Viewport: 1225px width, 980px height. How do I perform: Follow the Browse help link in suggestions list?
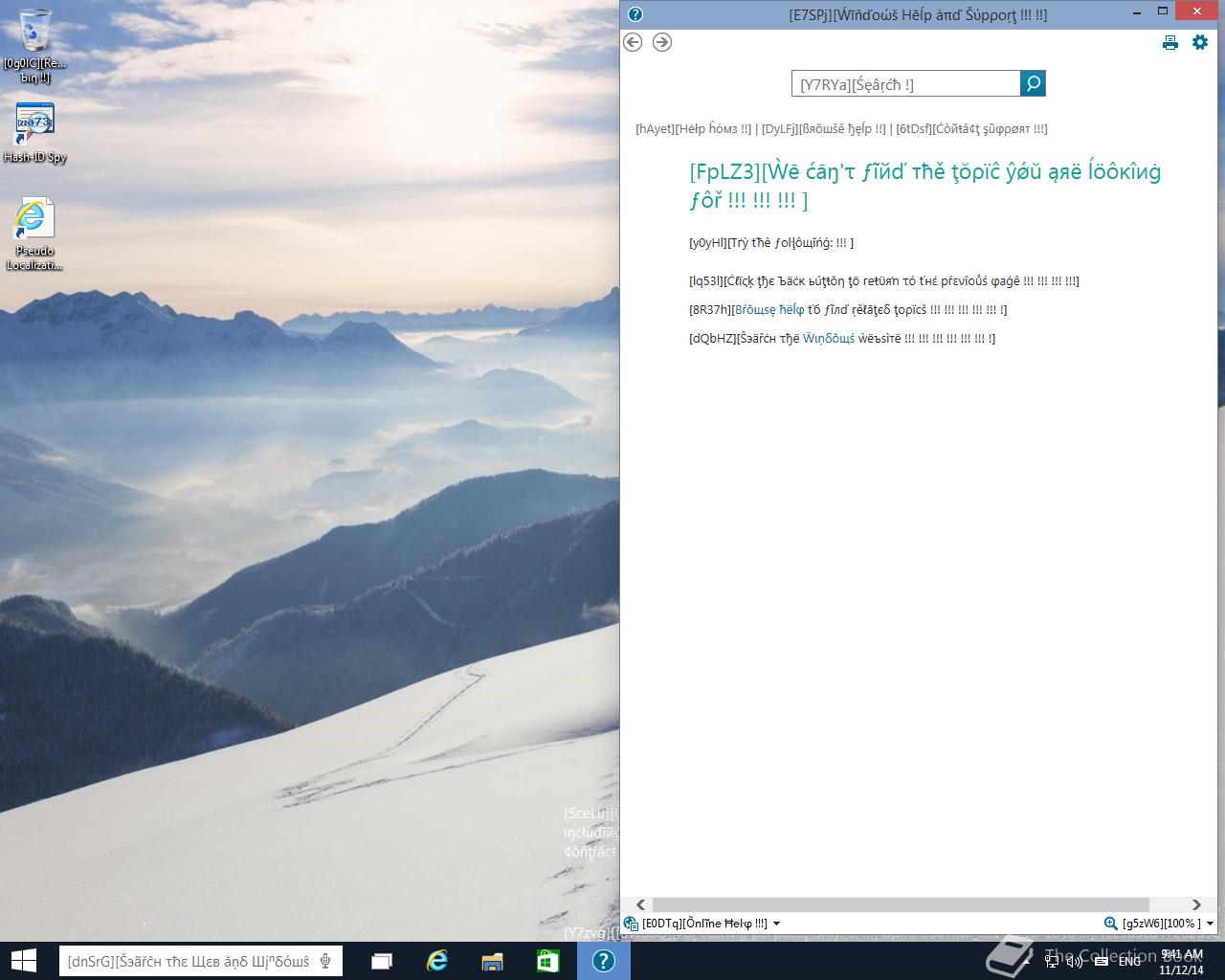[x=769, y=309]
